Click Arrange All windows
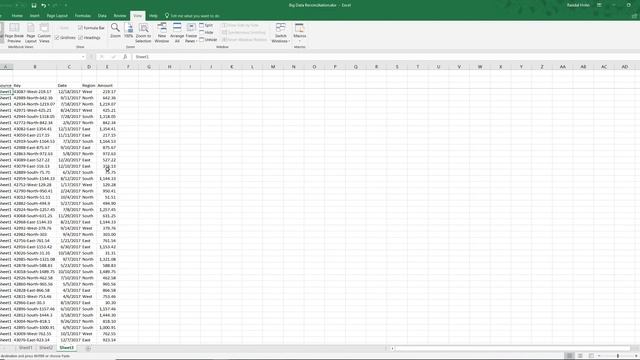Image resolution: width=640 pixels, height=360 pixels. (x=177, y=33)
